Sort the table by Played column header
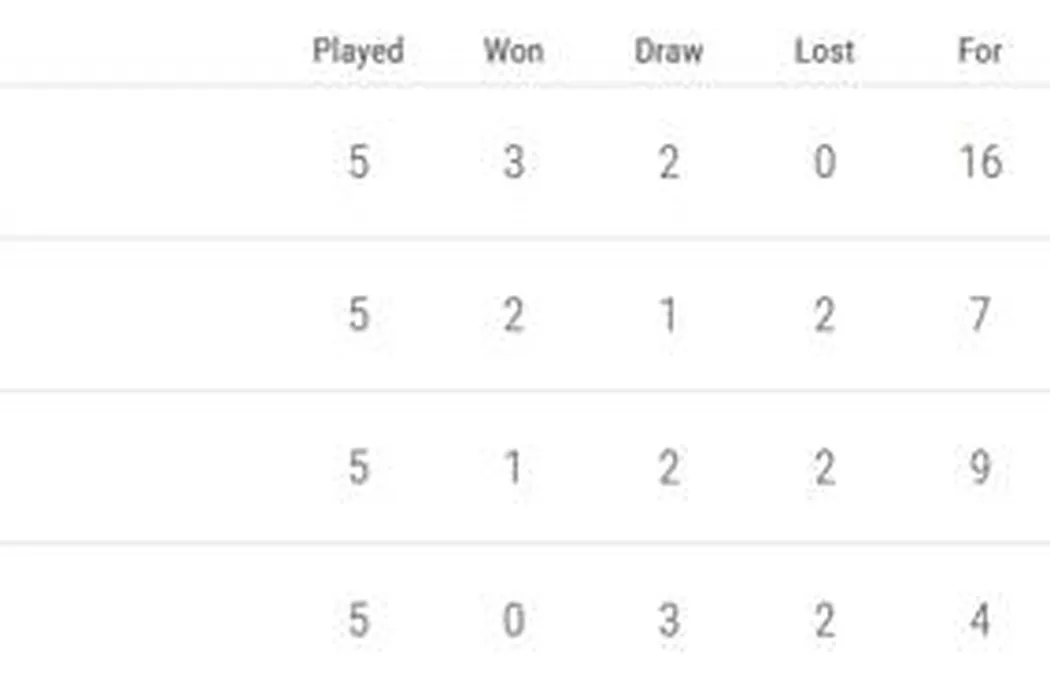Viewport: 1050px width, 700px height. (358, 51)
